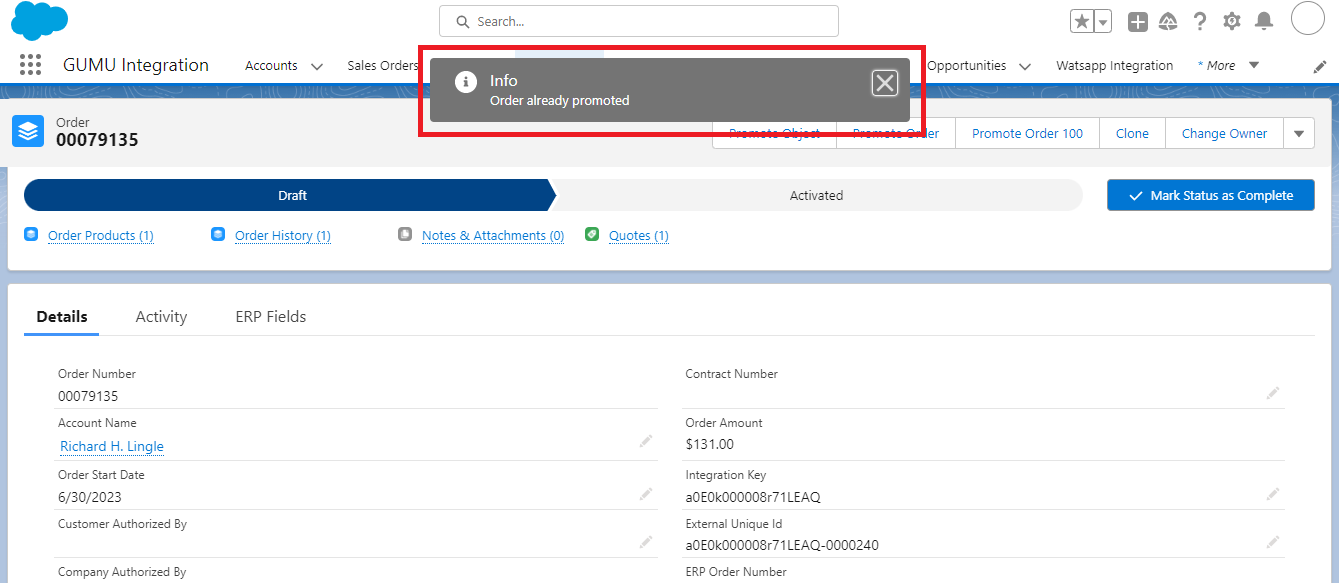Open the App Launcher grid icon
The image size is (1339, 583).
pyautogui.click(x=31, y=65)
